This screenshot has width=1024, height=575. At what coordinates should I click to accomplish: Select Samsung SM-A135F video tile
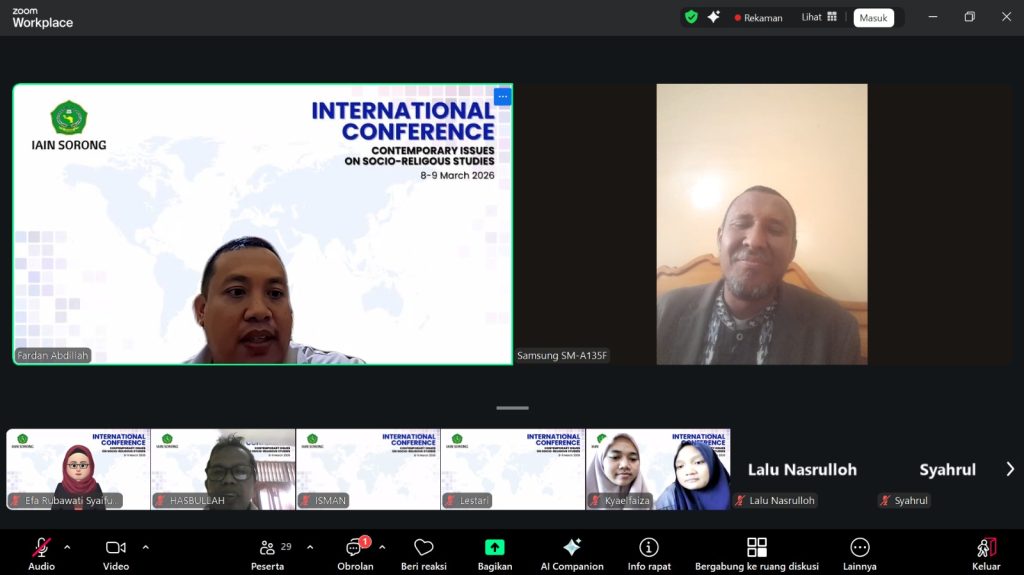pyautogui.click(x=762, y=224)
